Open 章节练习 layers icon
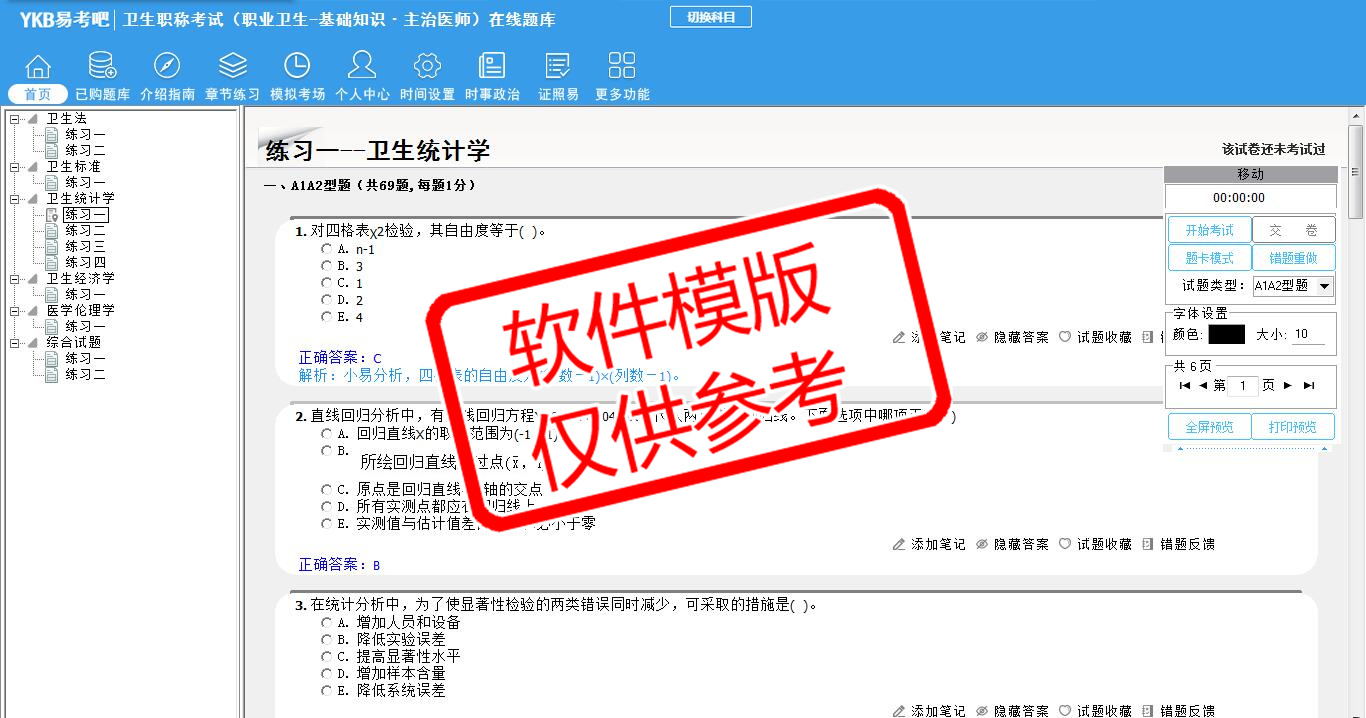Screen dimensions: 1366x718 (x=232, y=67)
